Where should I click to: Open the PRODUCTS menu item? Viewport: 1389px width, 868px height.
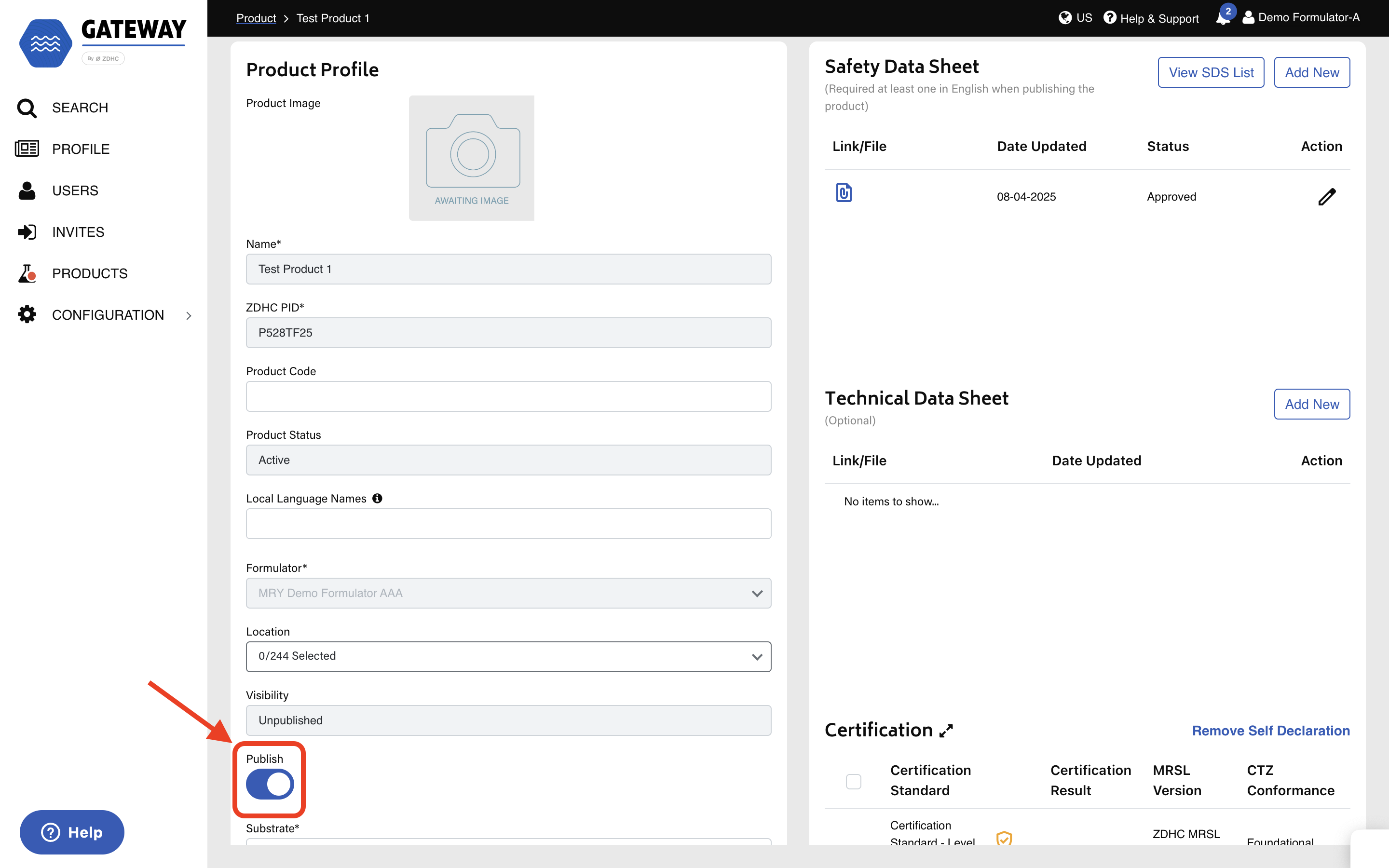click(90, 273)
